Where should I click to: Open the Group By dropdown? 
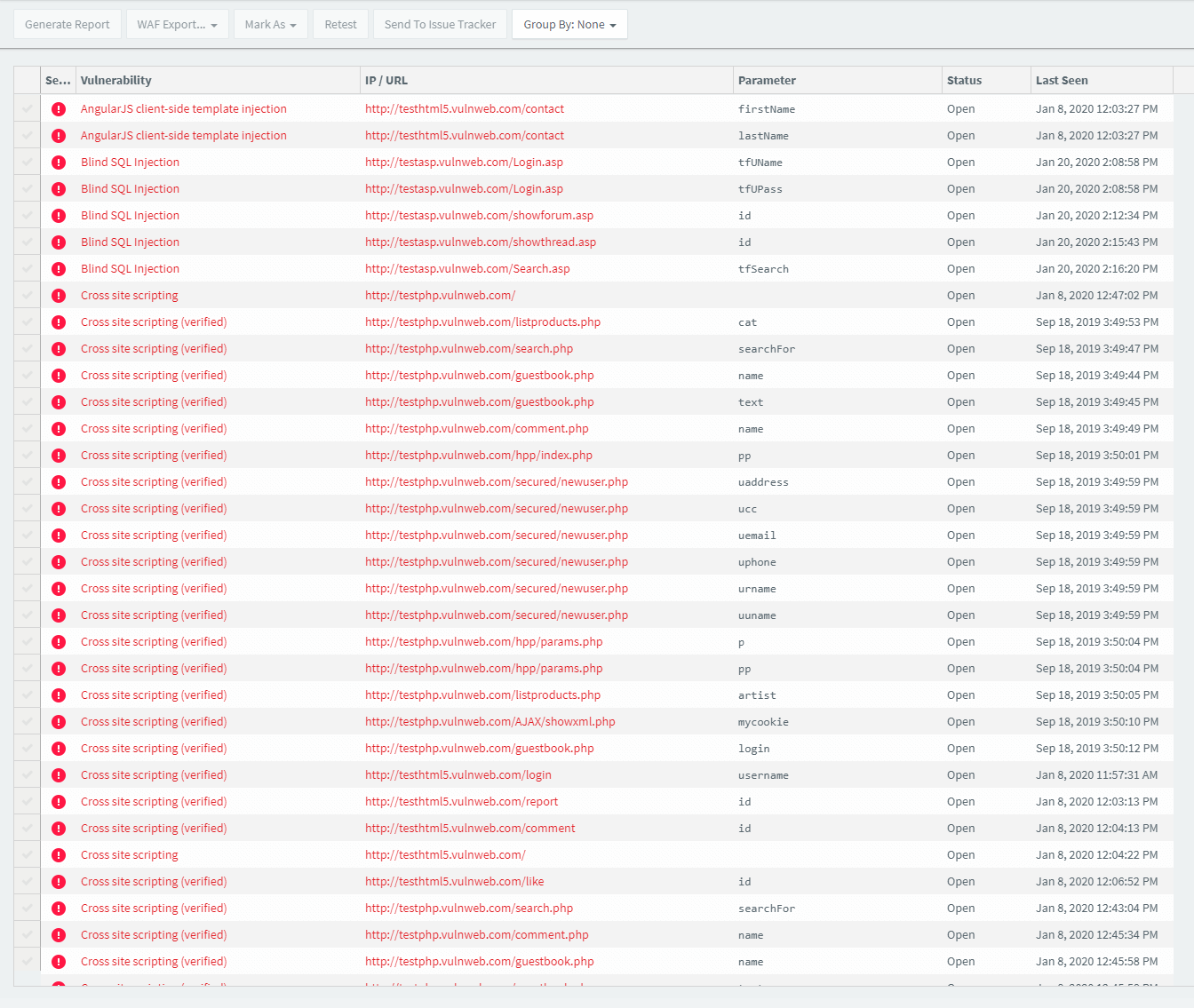click(x=569, y=24)
